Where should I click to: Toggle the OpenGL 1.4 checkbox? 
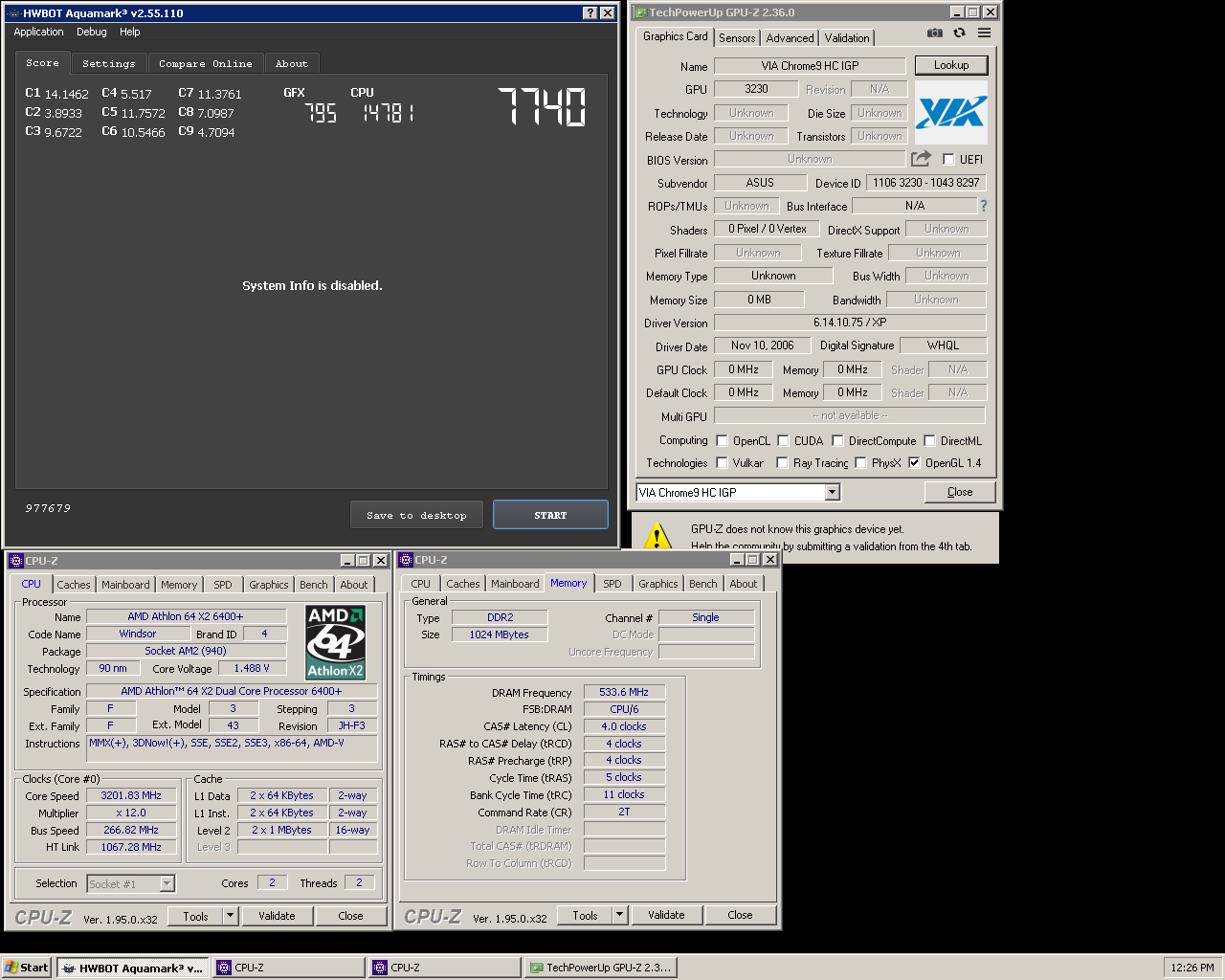pyautogui.click(x=914, y=462)
